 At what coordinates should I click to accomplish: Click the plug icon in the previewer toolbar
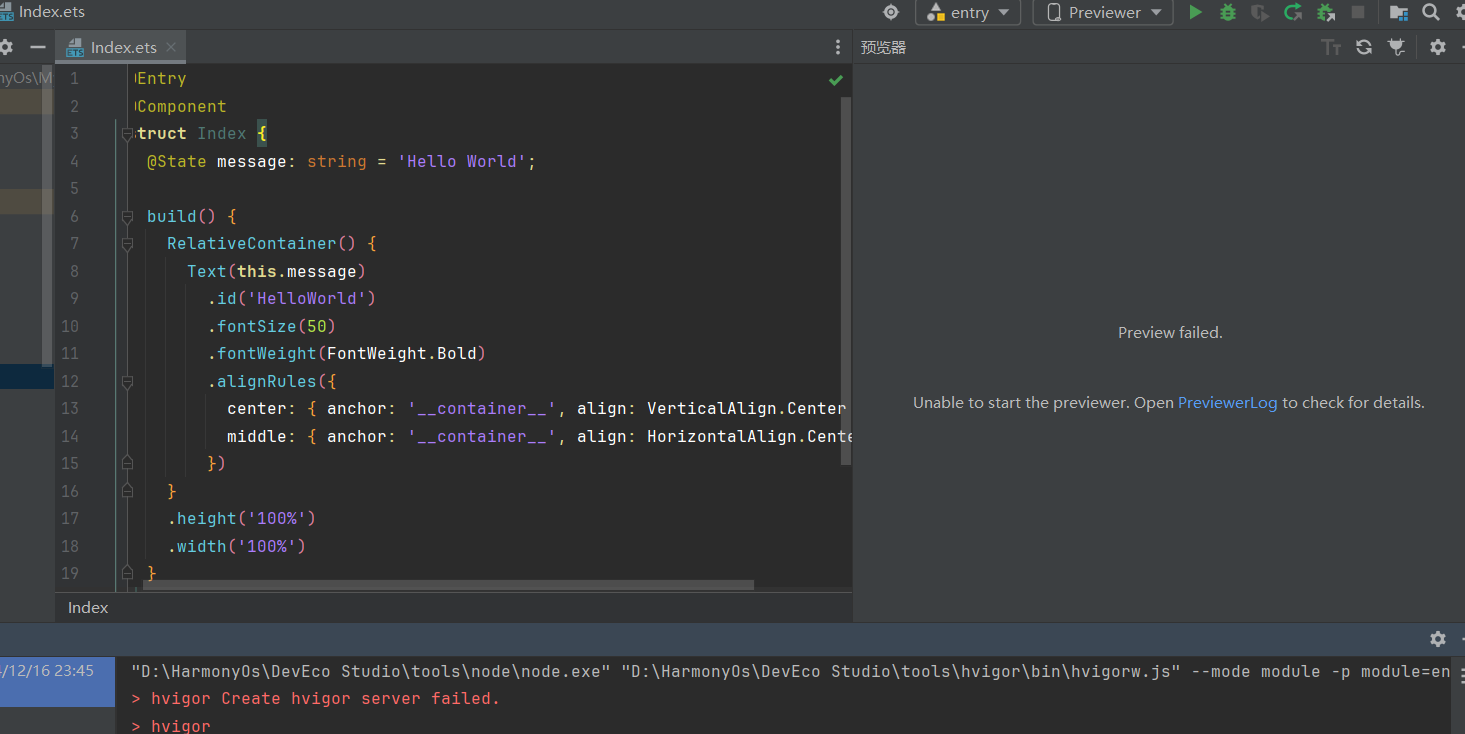pos(1397,47)
